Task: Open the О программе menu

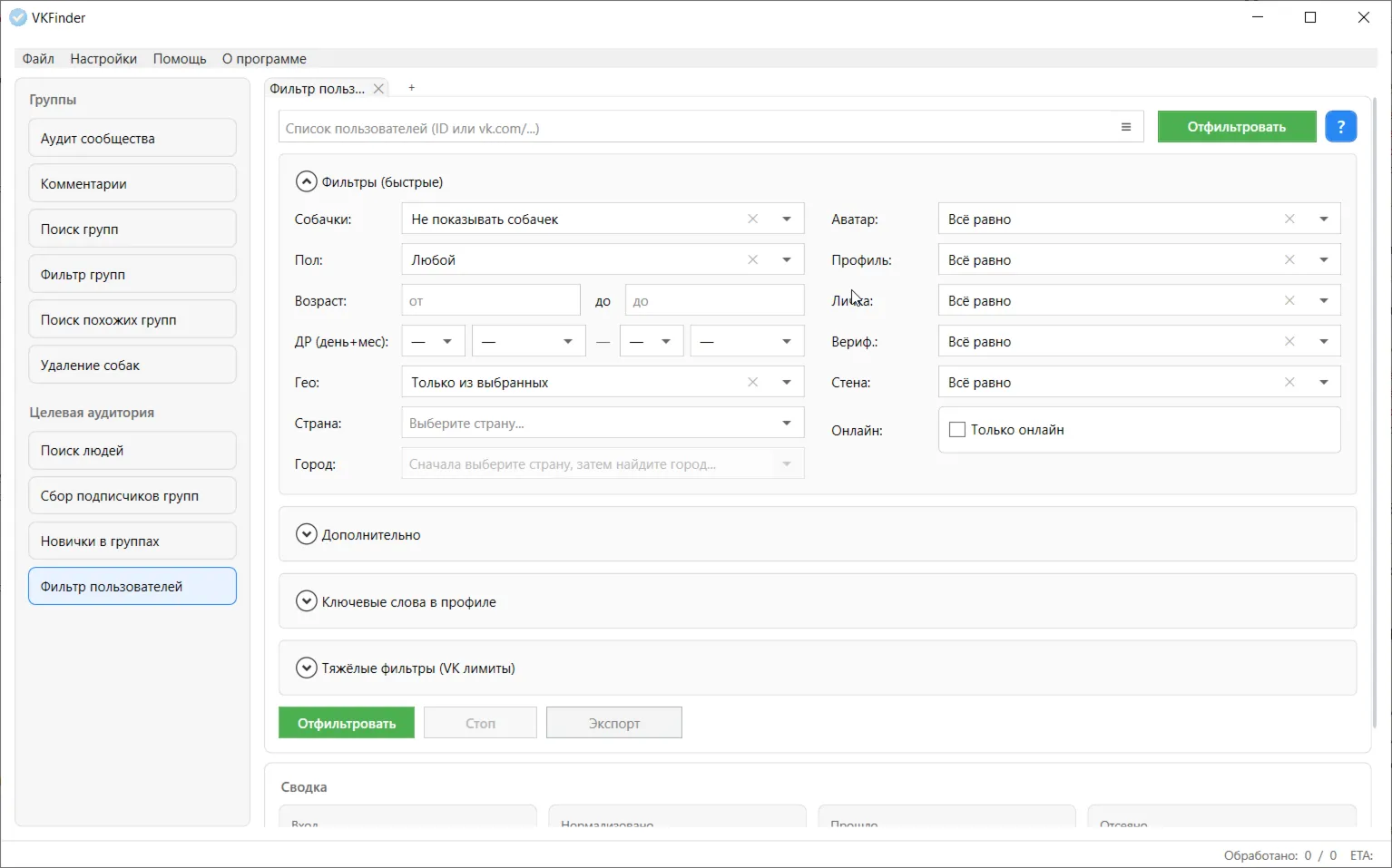Action: click(264, 59)
